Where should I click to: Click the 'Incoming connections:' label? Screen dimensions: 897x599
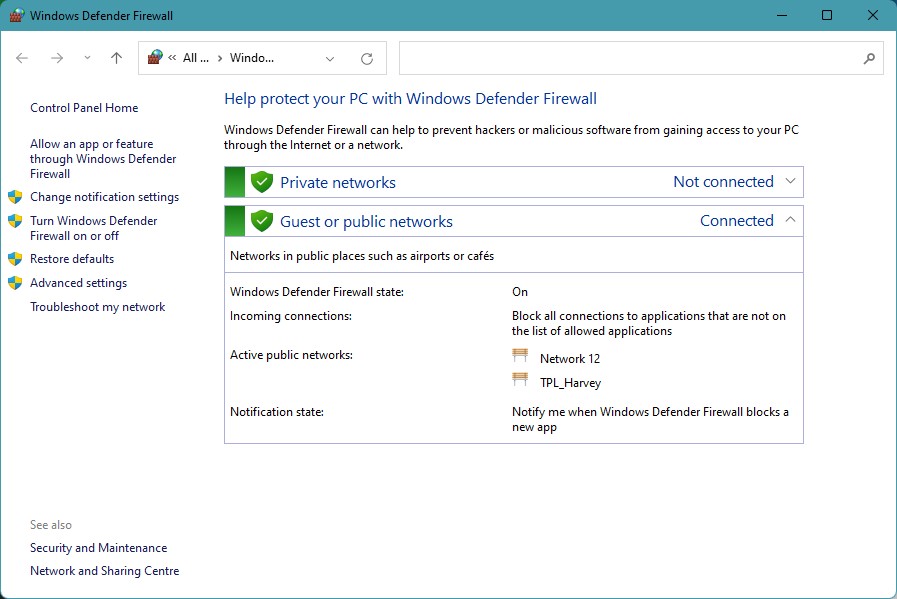tap(291, 316)
